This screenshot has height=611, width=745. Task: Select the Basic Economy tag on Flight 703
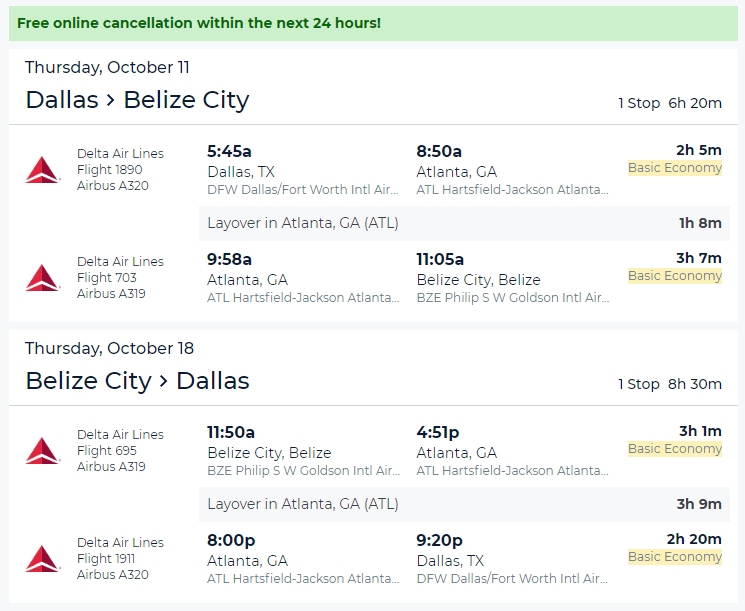tap(675, 276)
